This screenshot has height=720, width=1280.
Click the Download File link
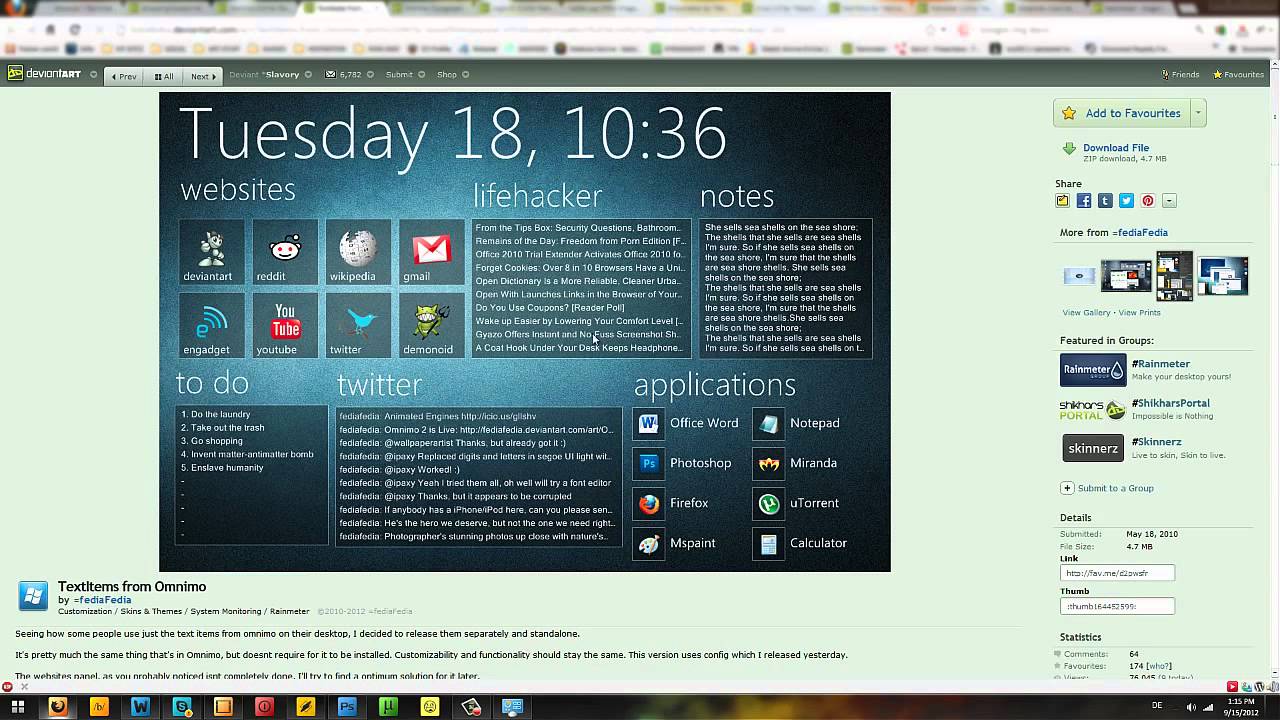pyautogui.click(x=1116, y=148)
